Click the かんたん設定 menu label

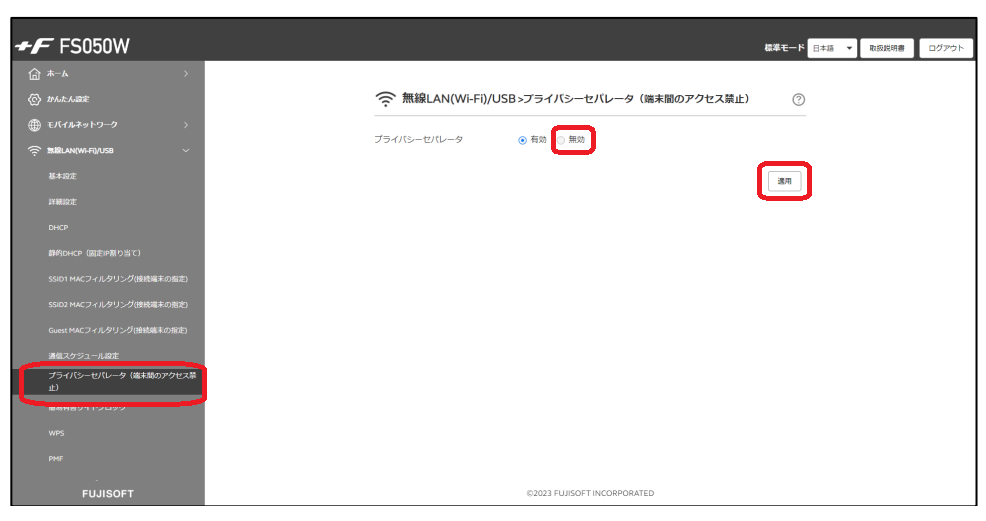(x=68, y=99)
